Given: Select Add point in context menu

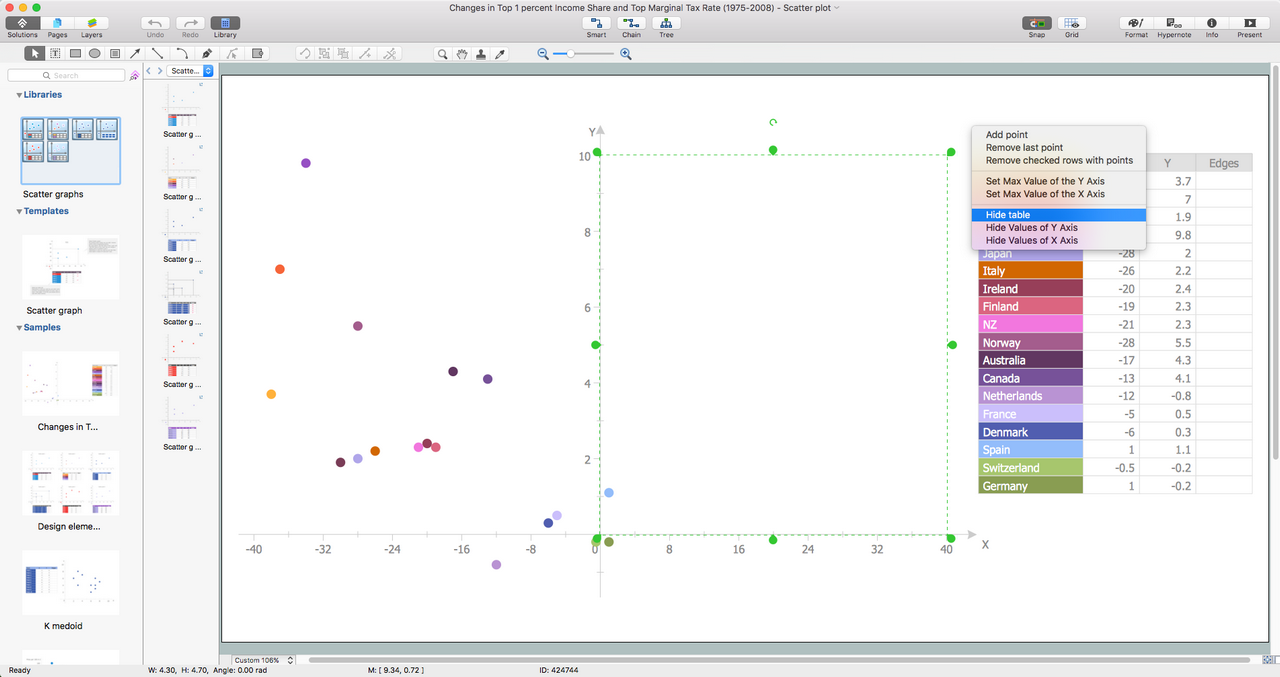Looking at the screenshot, I should (x=1006, y=135).
